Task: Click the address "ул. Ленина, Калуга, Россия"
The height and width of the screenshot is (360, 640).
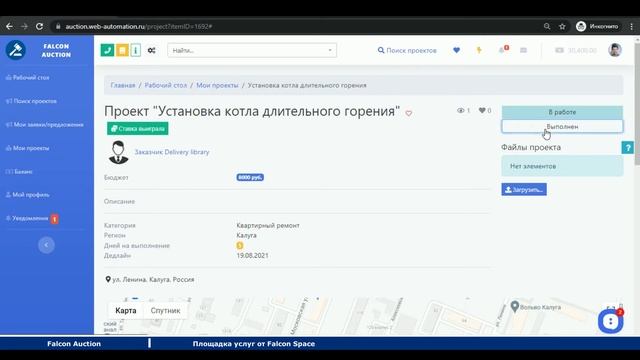Action: pos(149,280)
